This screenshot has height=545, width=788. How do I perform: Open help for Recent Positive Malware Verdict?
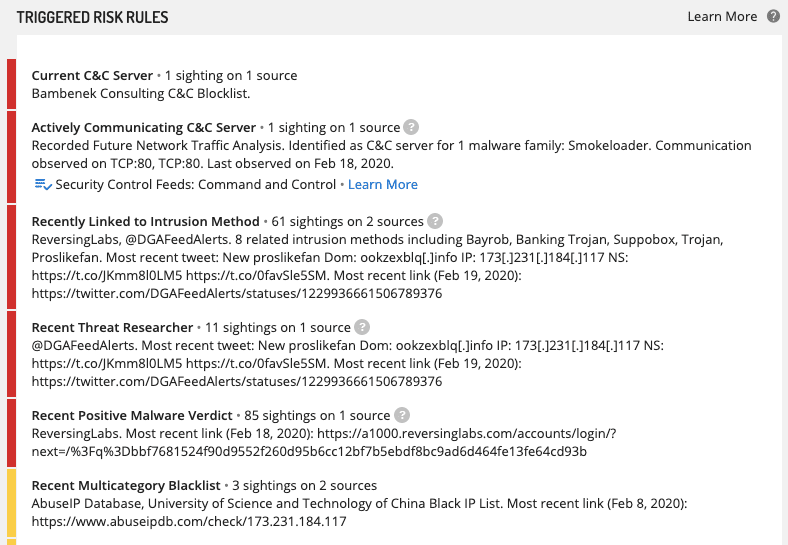pyautogui.click(x=402, y=415)
